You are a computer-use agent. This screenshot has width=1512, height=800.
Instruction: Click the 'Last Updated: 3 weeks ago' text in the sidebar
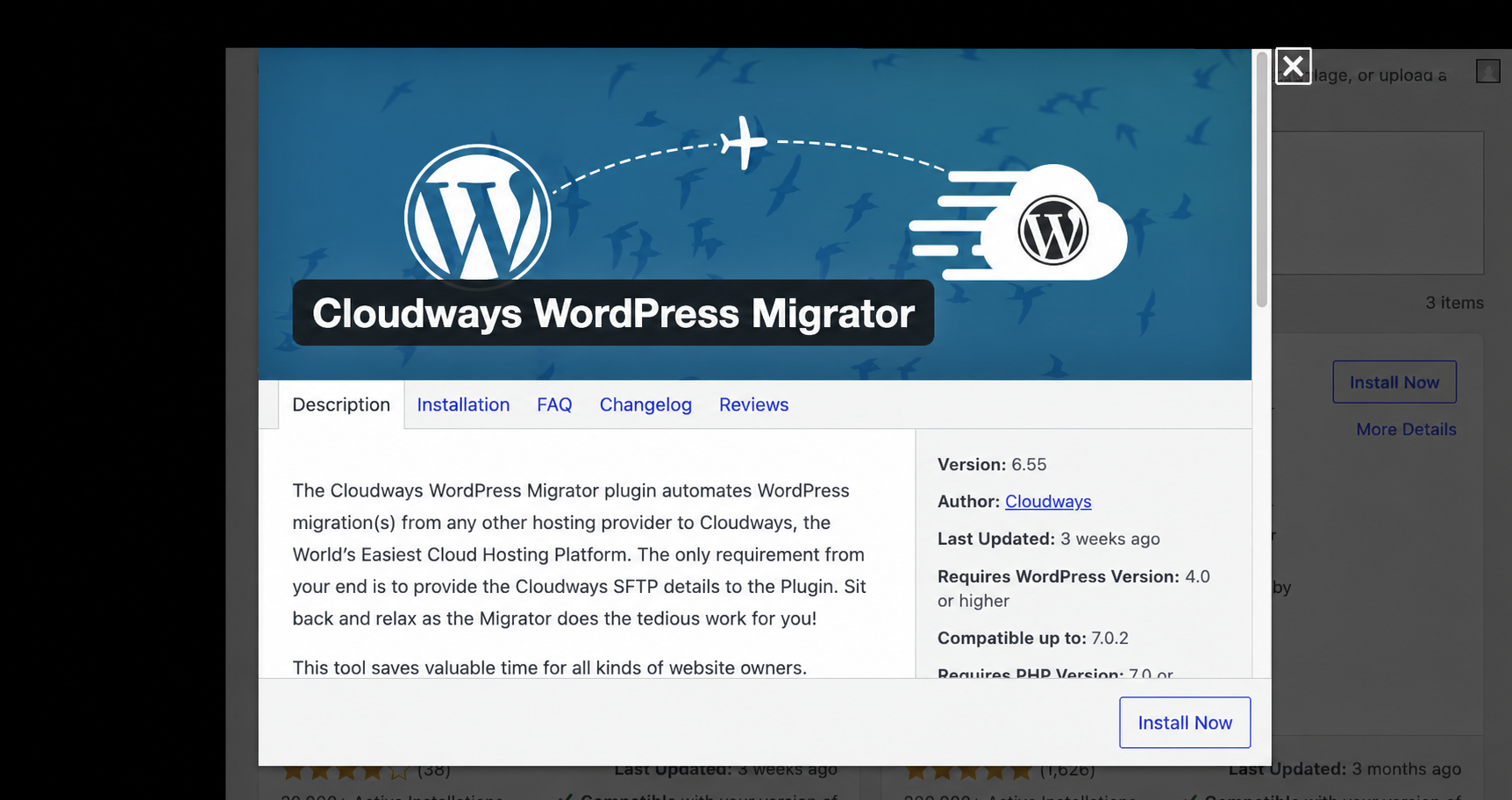click(x=1048, y=539)
